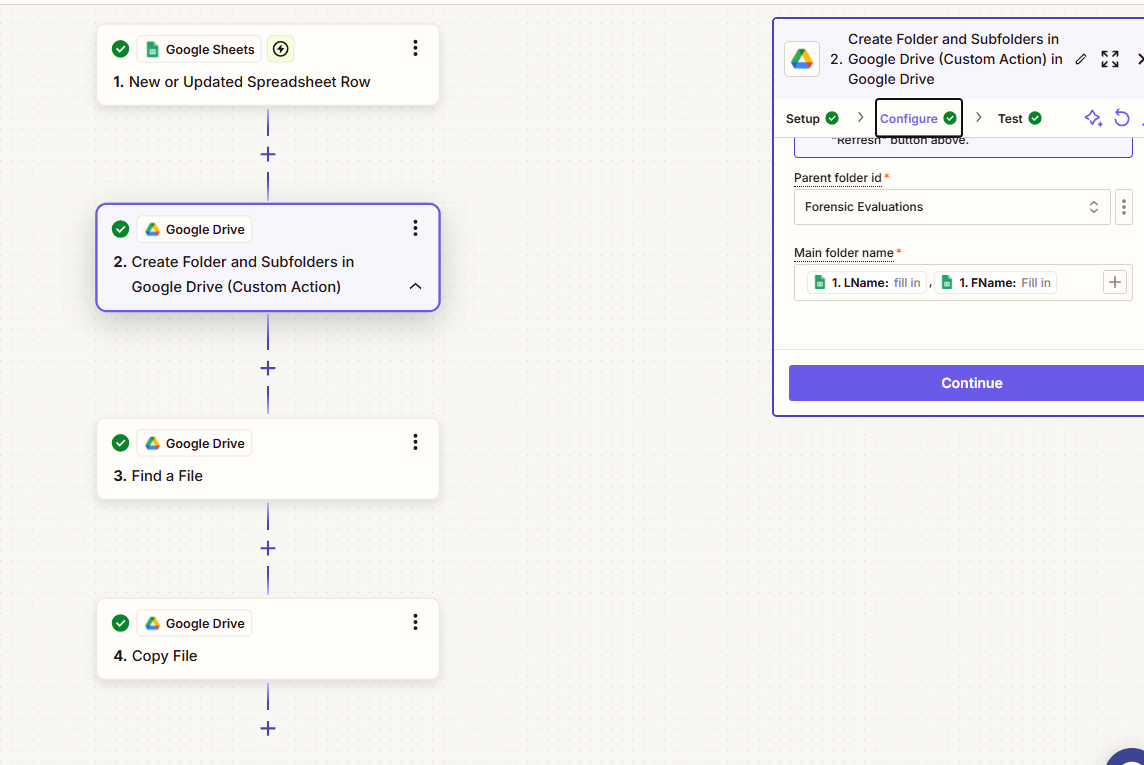Select step 3, Find a File
Screen dimensions: 1144x765
(268, 459)
